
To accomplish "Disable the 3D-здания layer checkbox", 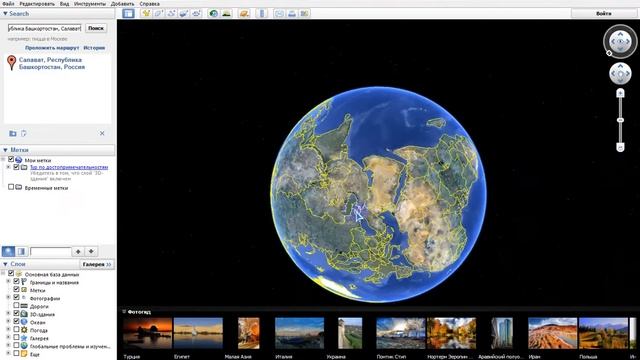I will tap(16, 313).
